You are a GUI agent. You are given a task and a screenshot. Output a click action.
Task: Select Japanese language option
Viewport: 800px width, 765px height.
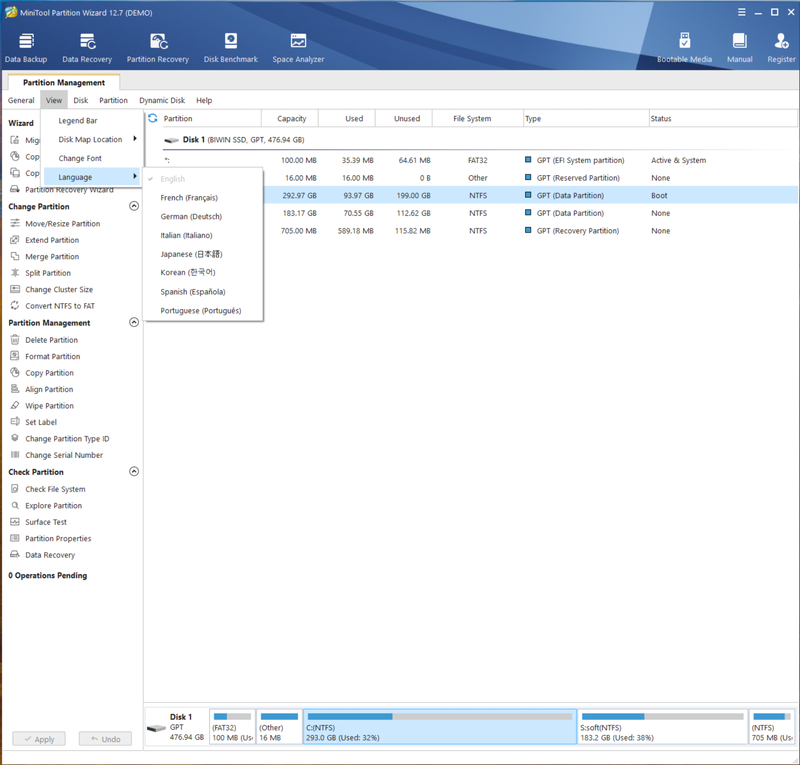[203, 254]
